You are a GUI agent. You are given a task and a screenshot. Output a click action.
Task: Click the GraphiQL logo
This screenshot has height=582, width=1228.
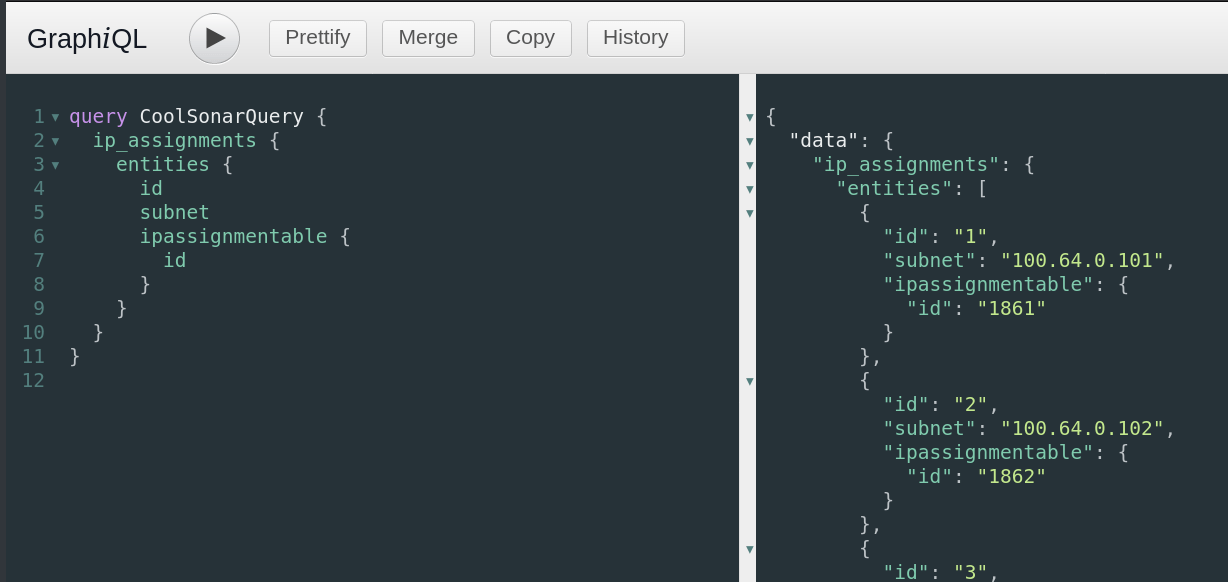(86, 37)
